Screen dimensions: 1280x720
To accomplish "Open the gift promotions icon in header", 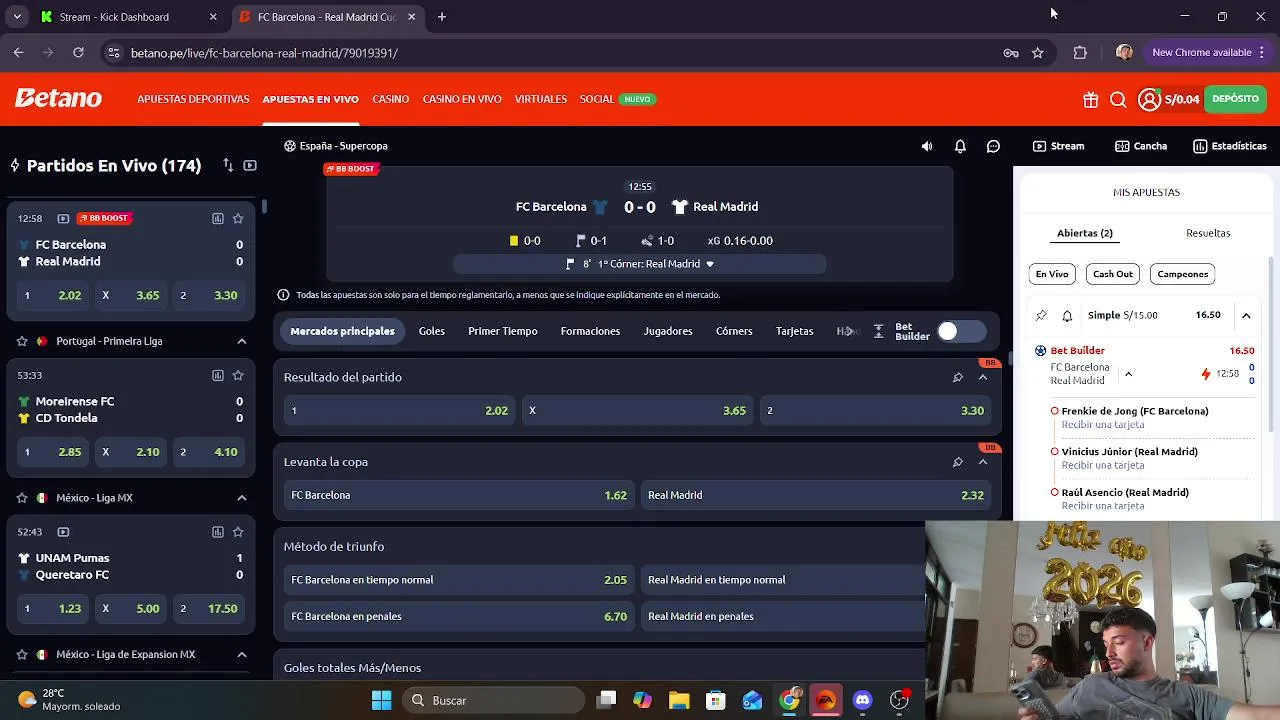I will (x=1090, y=99).
